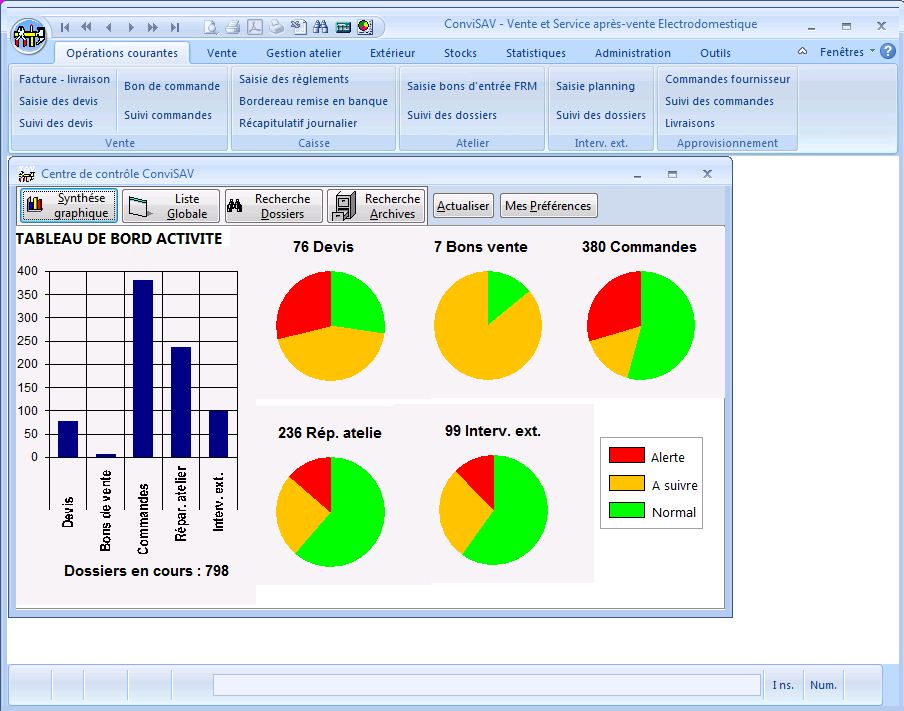Open the Stocks tab
Image resolution: width=904 pixels, height=711 pixels.
point(460,53)
